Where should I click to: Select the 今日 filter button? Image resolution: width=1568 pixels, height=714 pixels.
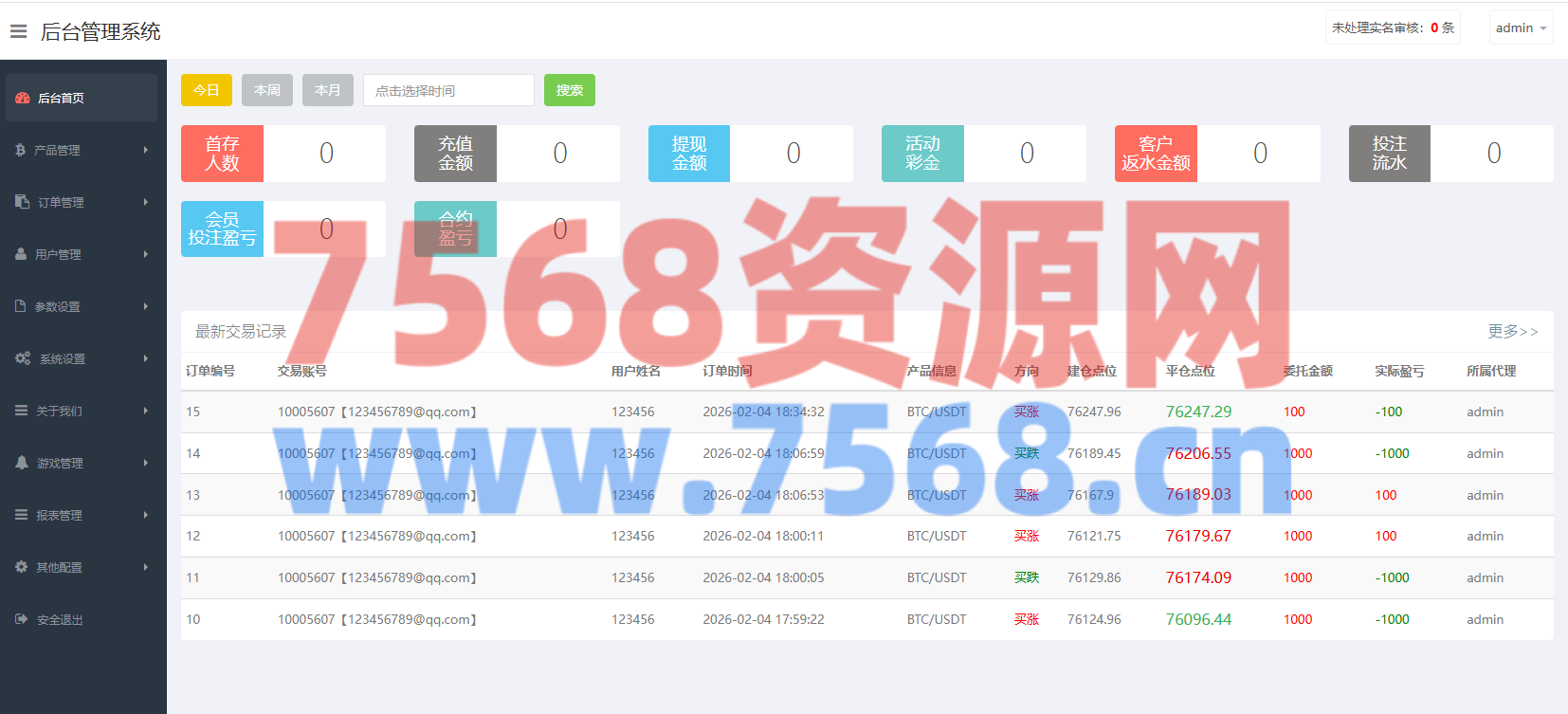click(206, 90)
